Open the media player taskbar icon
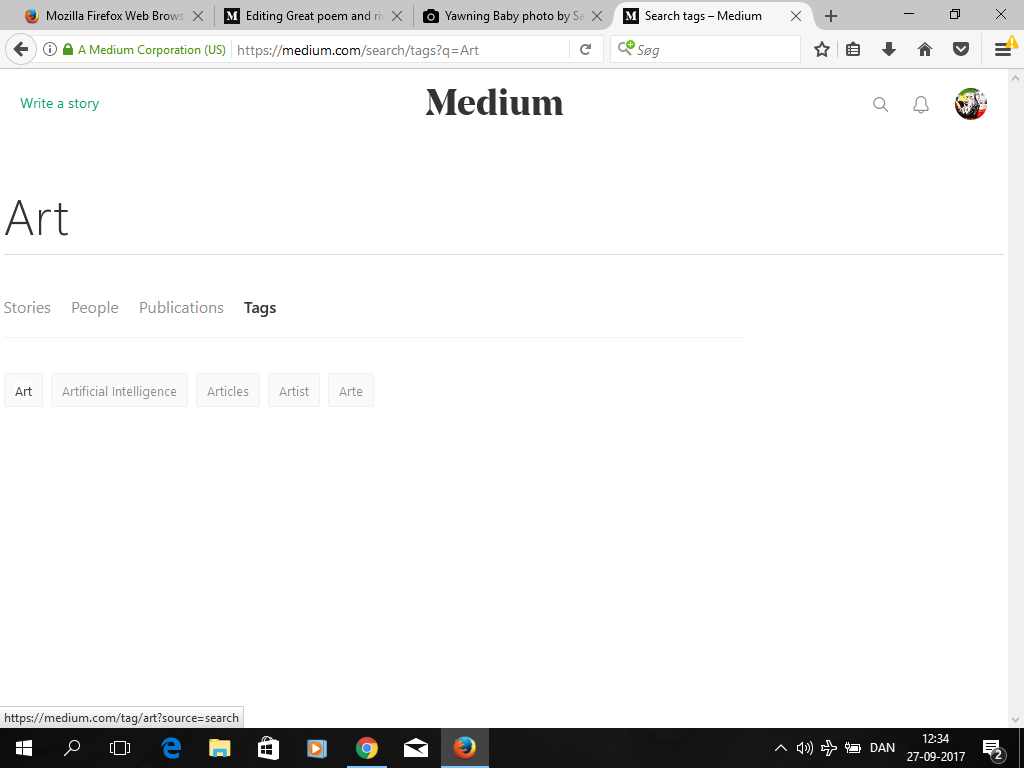 pyautogui.click(x=317, y=748)
